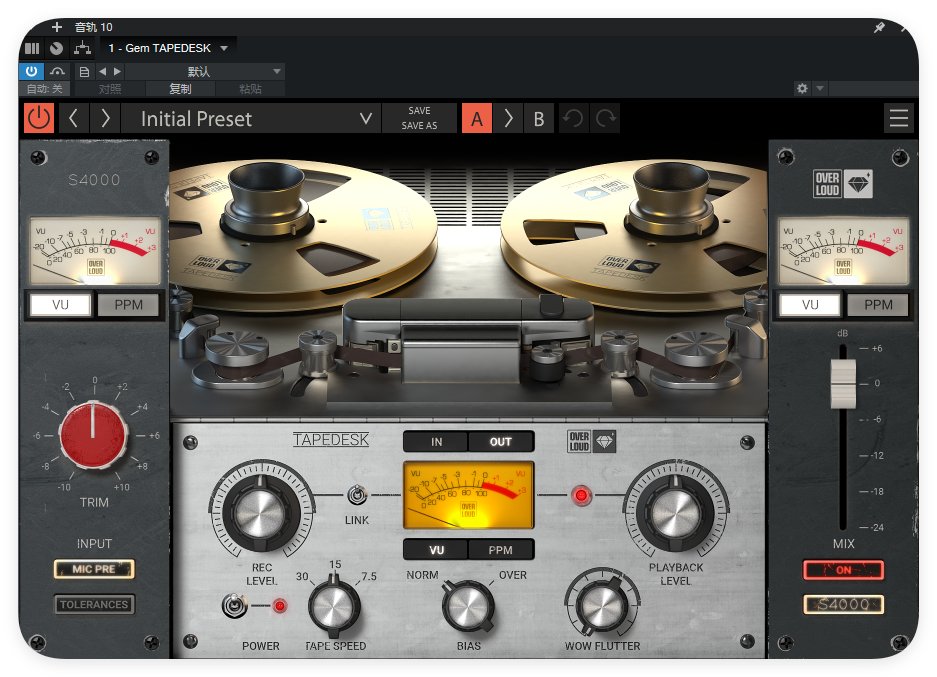Image resolution: width=937 pixels, height=677 pixels.
Task: Click the 复制 copy button
Action: click(x=180, y=89)
